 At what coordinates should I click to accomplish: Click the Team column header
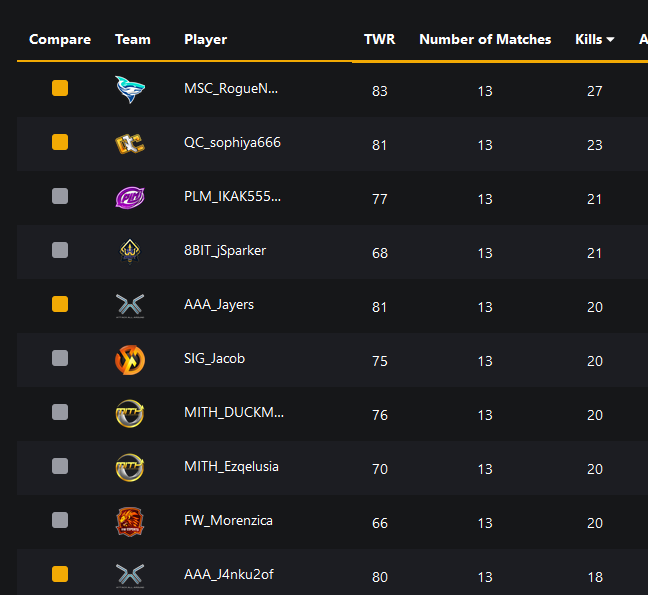(133, 39)
